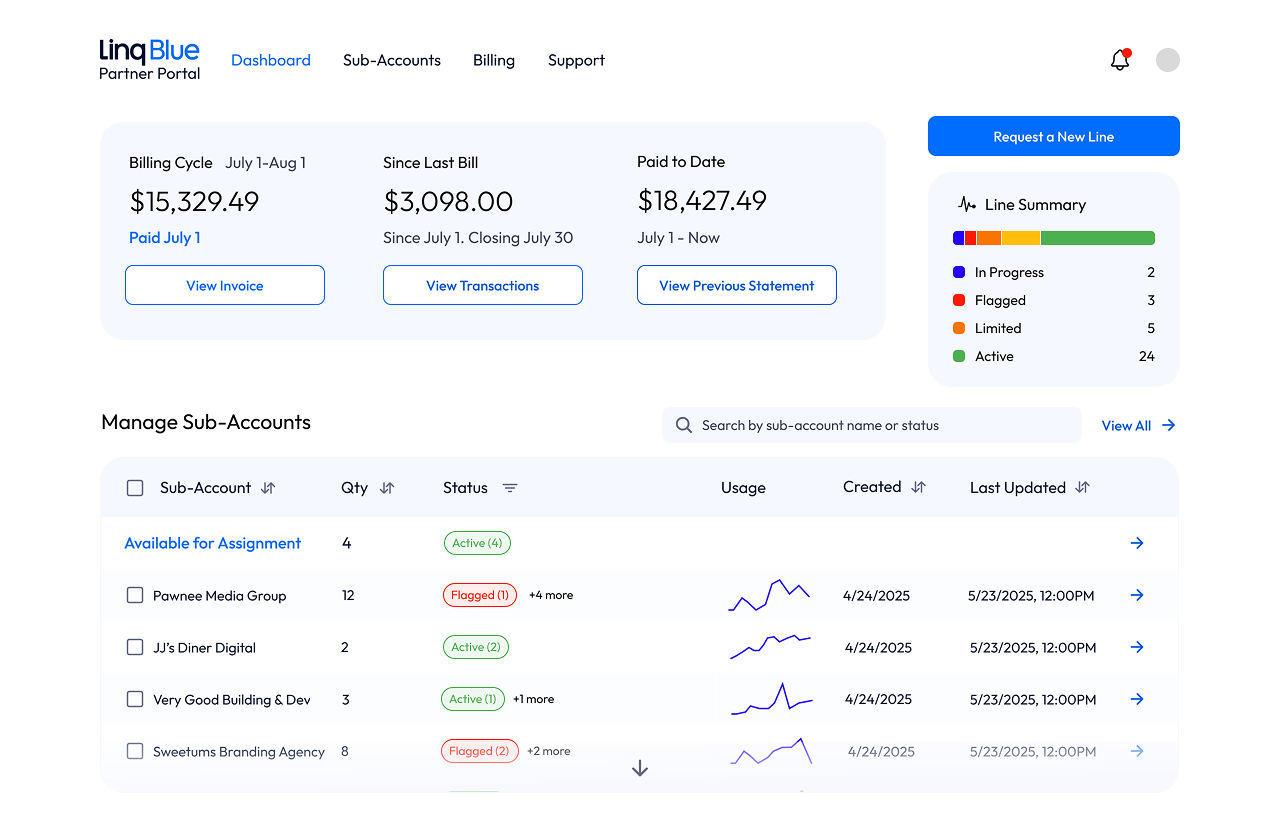Open the Support nav item
This screenshot has height=832, width=1280.
(x=576, y=60)
